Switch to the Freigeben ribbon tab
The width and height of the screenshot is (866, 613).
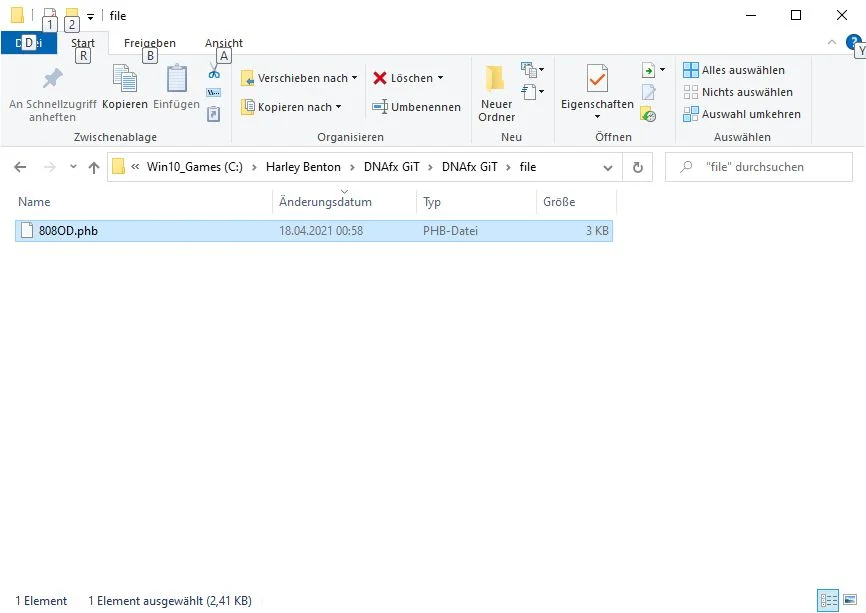pyautogui.click(x=150, y=43)
